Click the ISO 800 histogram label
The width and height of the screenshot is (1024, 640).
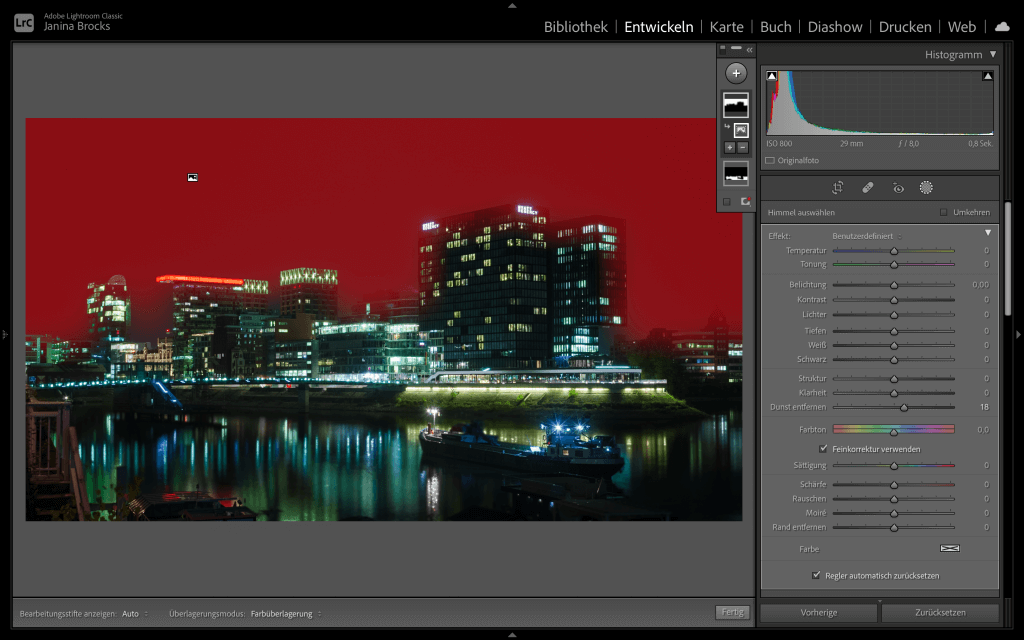pyautogui.click(x=779, y=144)
